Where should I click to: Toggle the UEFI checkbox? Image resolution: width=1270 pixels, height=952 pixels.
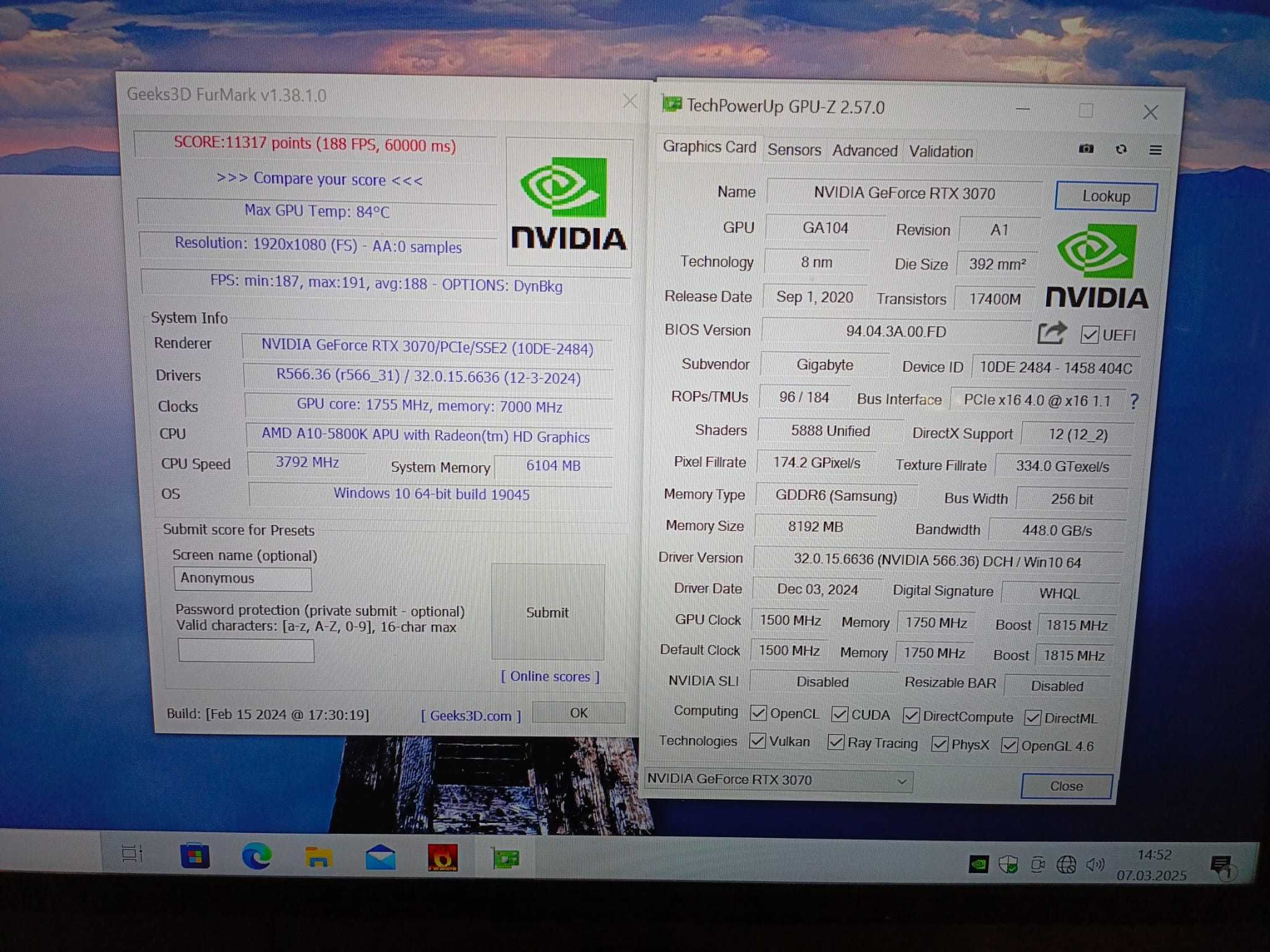[x=1090, y=335]
